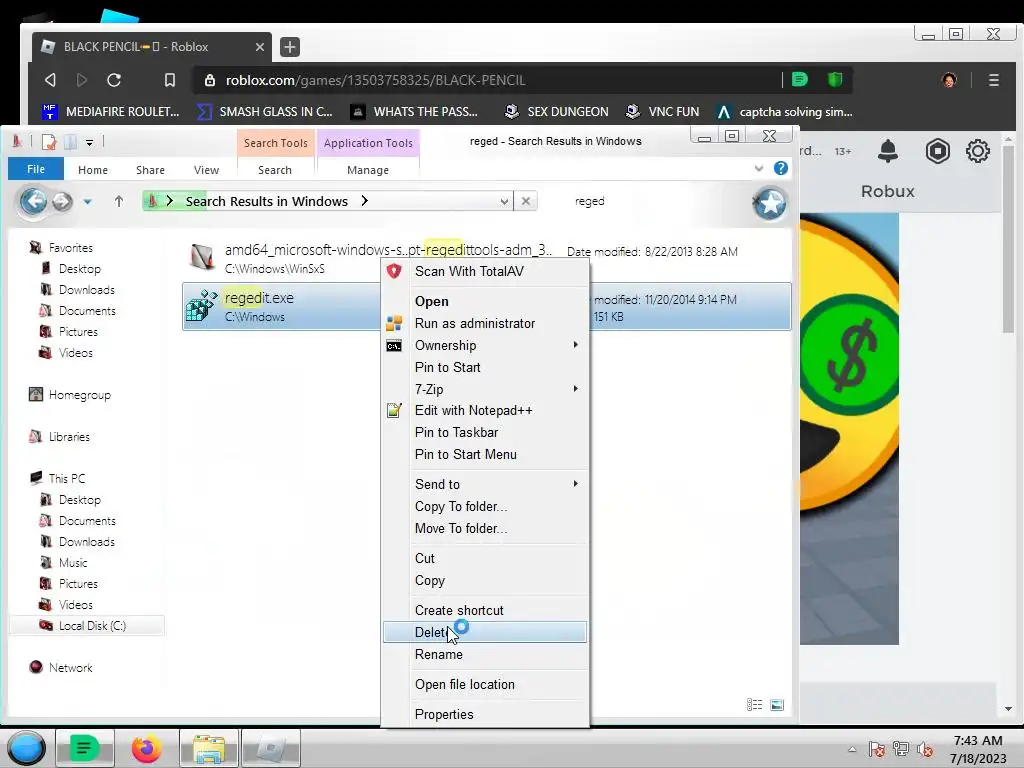Open quick access toolbar dropdown
Image resolution: width=1024 pixels, height=768 pixels.
89,142
